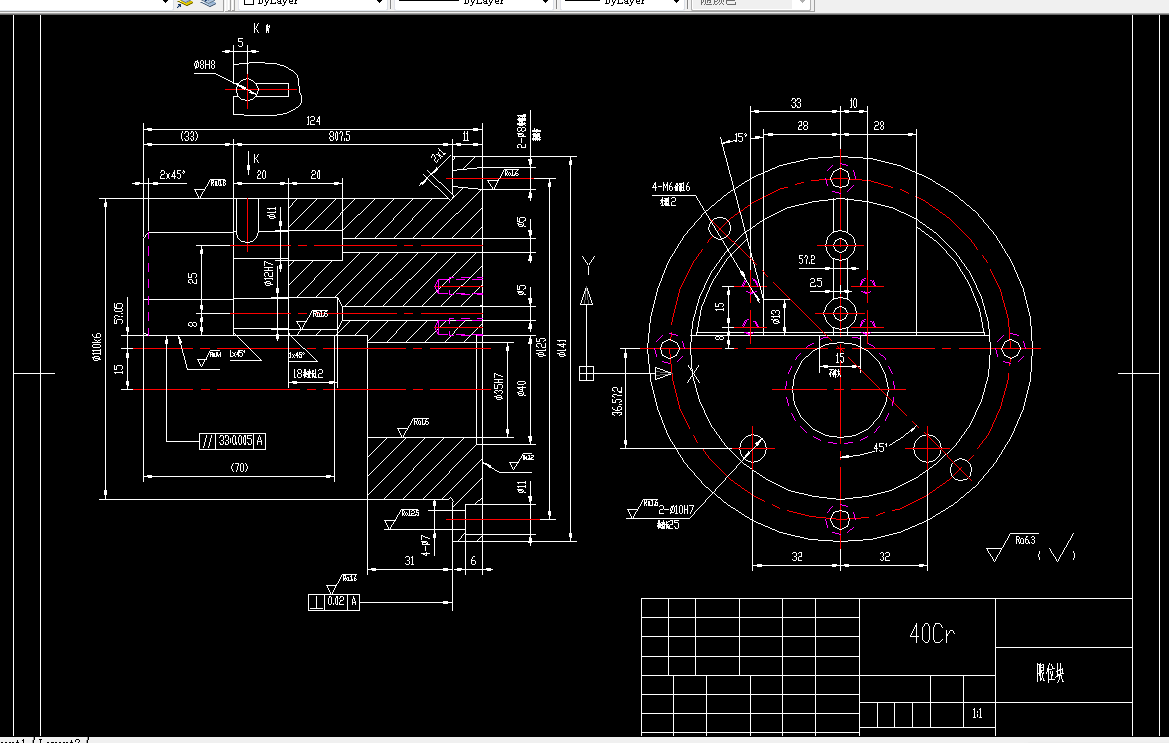The width and height of the screenshot is (1169, 743).
Task: Select the 807.5 horizontal dimension
Action: pyautogui.click(x=339, y=136)
